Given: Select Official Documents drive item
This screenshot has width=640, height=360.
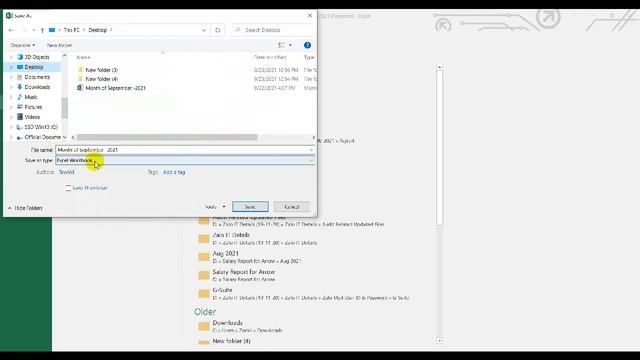Looking at the screenshot, I should pyautogui.click(x=42, y=137).
